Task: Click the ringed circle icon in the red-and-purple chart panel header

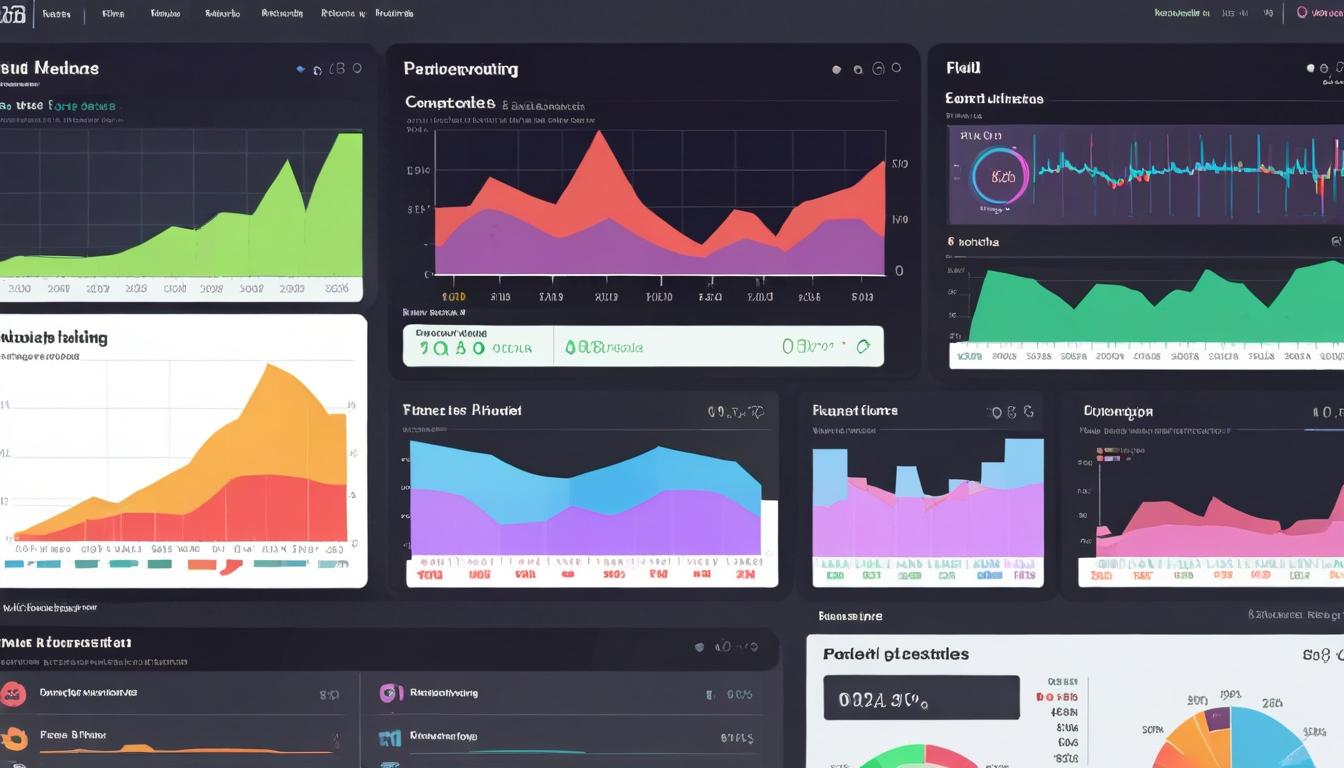Action: 878,69
